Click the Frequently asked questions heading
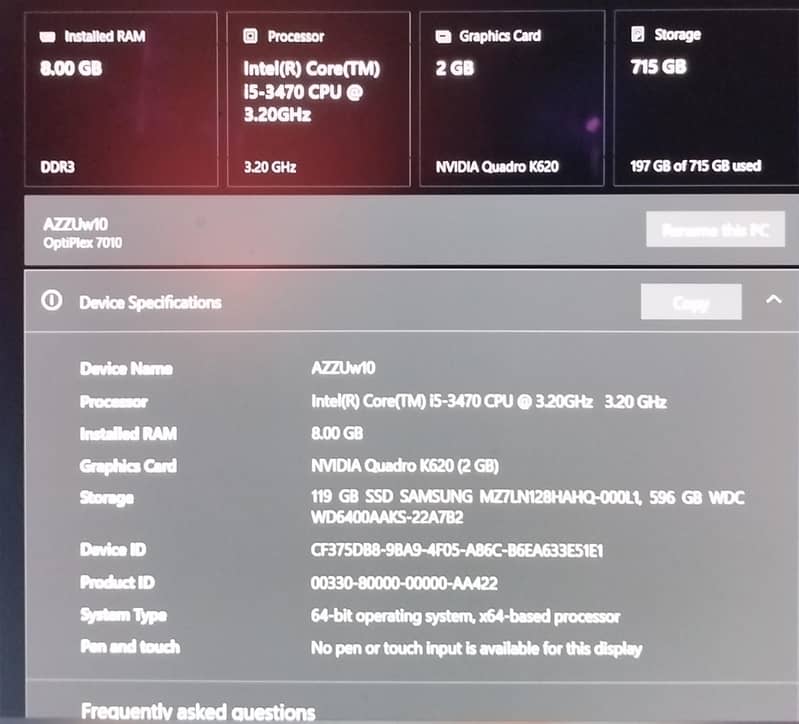This screenshot has height=724, width=799. 198,711
